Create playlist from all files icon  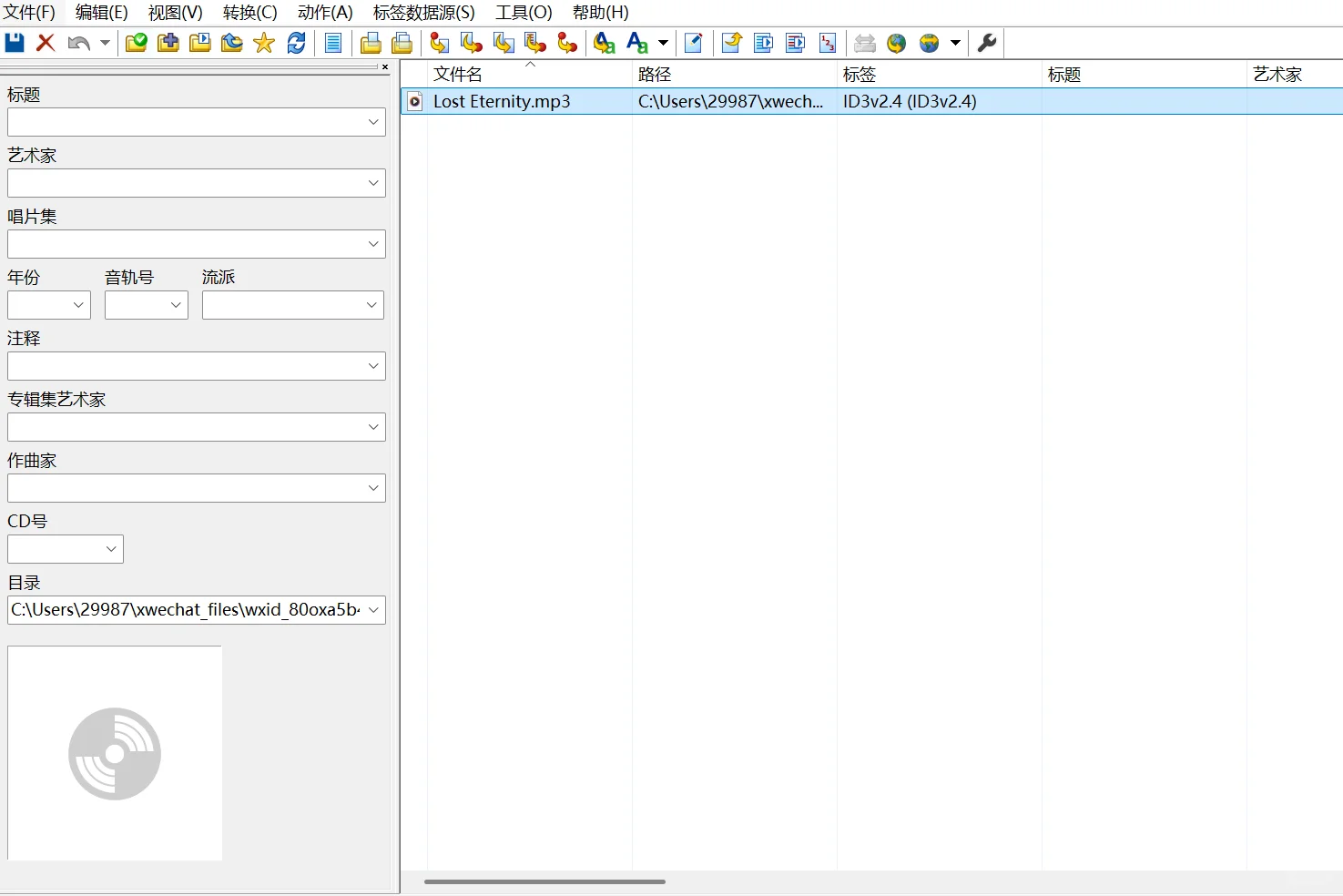763,43
